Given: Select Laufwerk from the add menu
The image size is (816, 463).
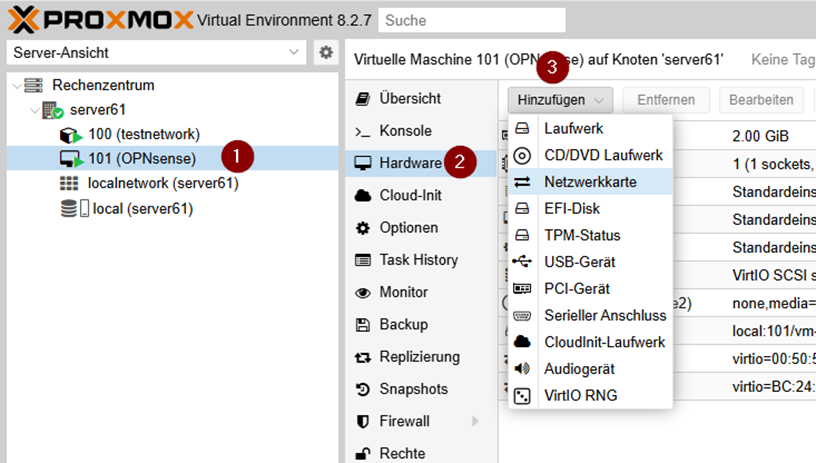Looking at the screenshot, I should (x=590, y=128).
